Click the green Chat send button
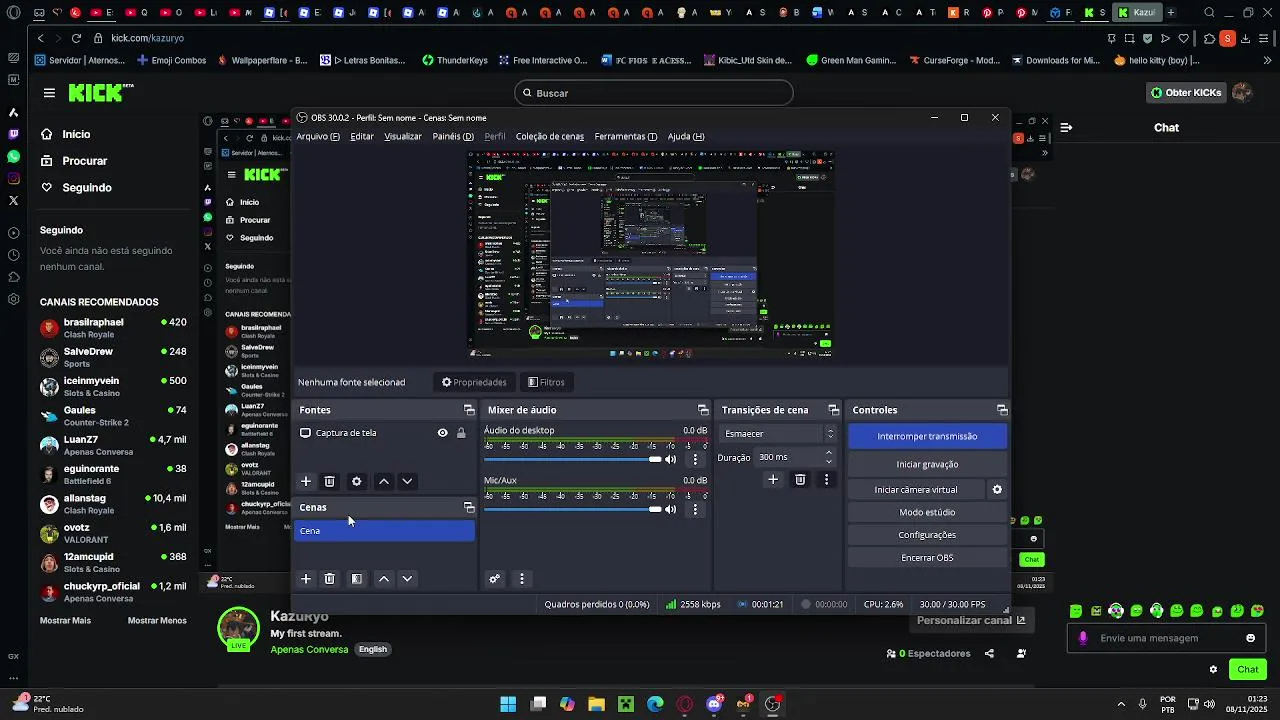1280x720 pixels. pyautogui.click(x=1247, y=670)
